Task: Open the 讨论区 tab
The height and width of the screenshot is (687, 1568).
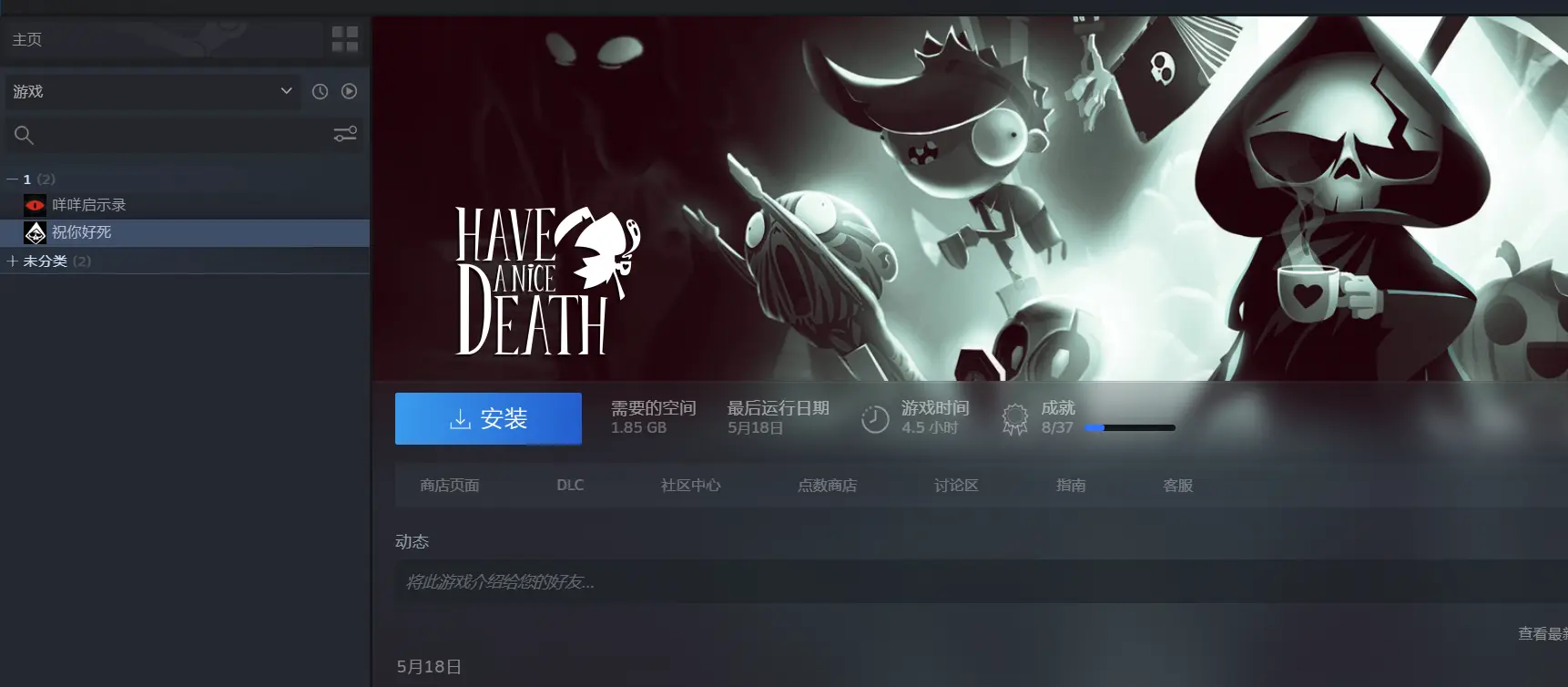Action: click(x=956, y=486)
